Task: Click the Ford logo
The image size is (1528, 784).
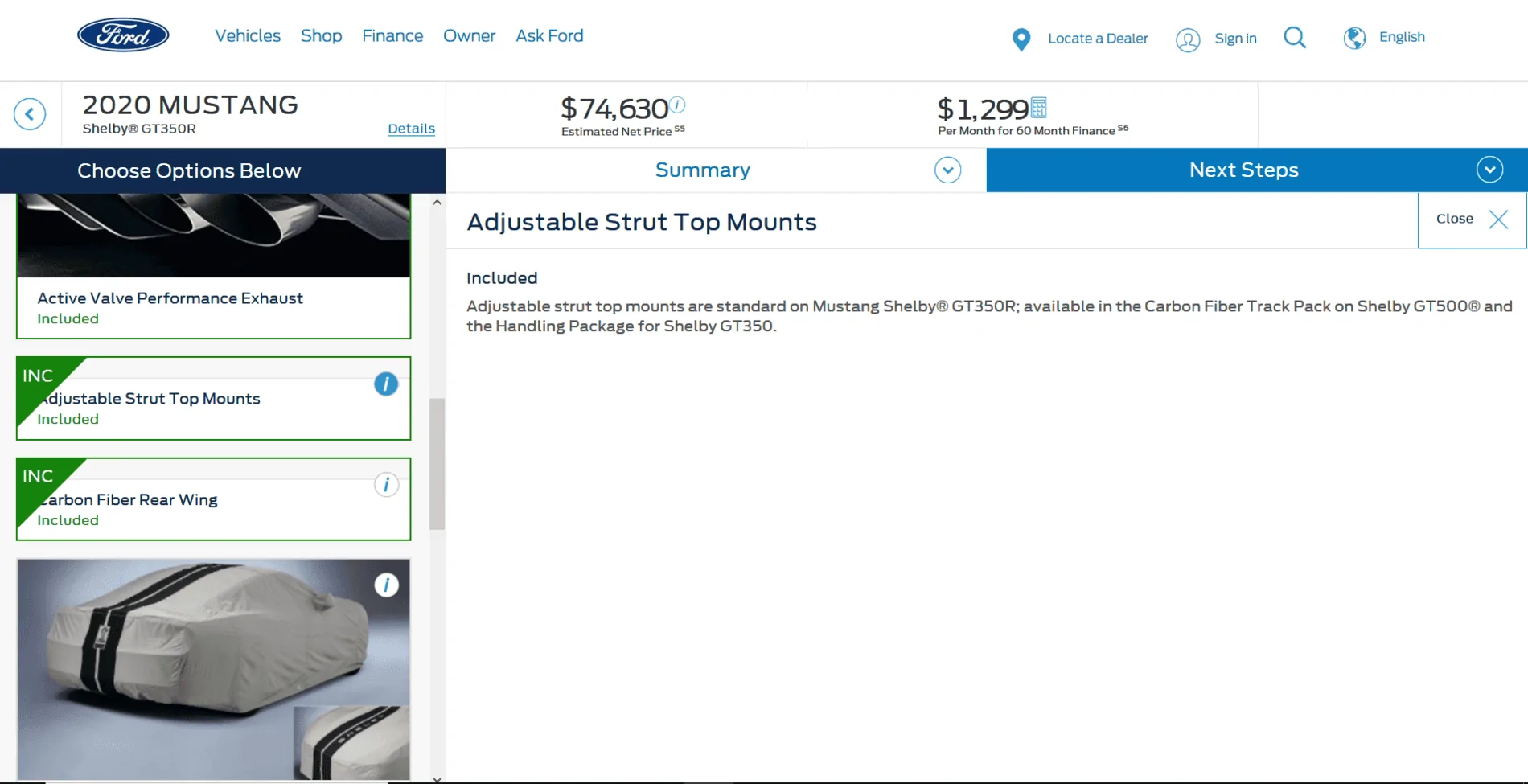Action: click(x=123, y=35)
